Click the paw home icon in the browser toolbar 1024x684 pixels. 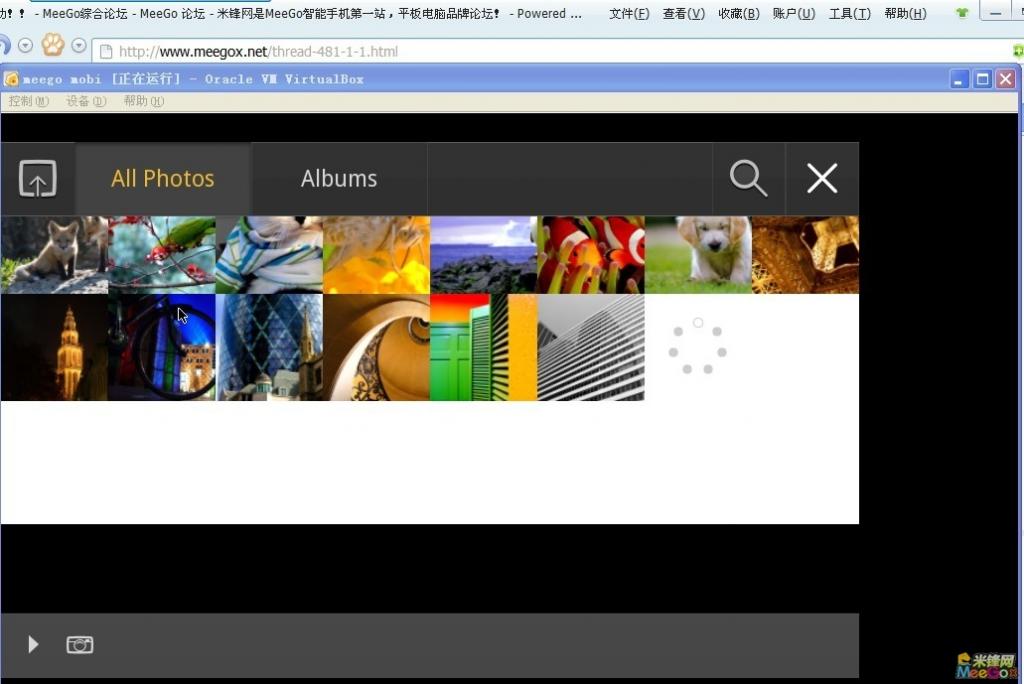tap(53, 45)
